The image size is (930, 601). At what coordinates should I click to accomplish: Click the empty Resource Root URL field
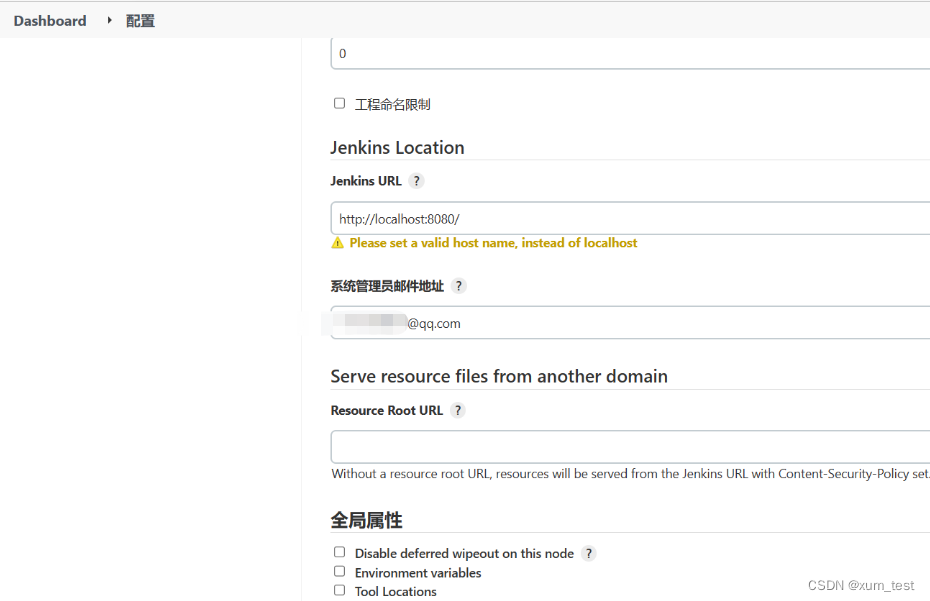tap(630, 447)
